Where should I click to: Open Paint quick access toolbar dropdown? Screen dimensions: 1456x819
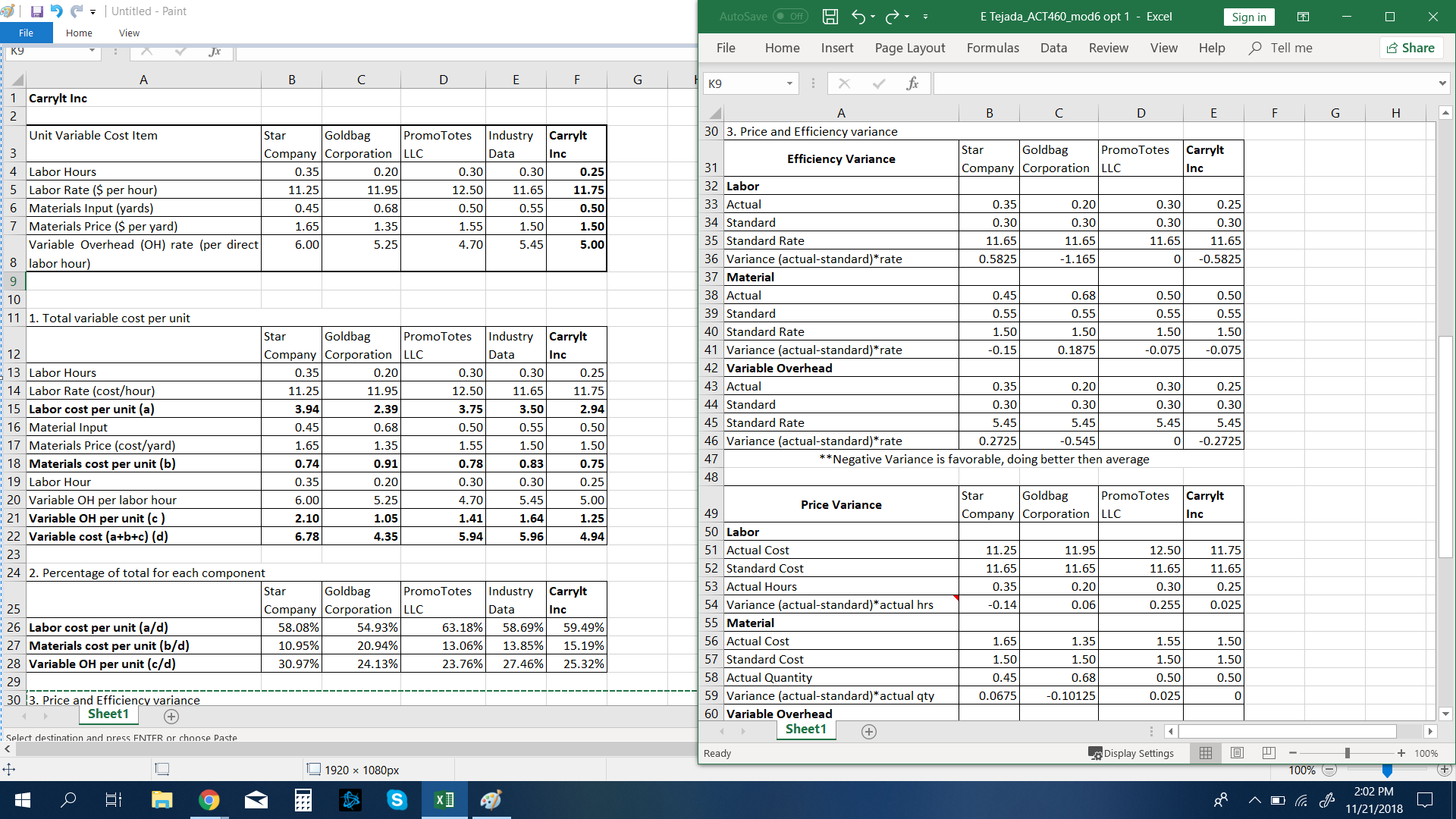(x=93, y=11)
